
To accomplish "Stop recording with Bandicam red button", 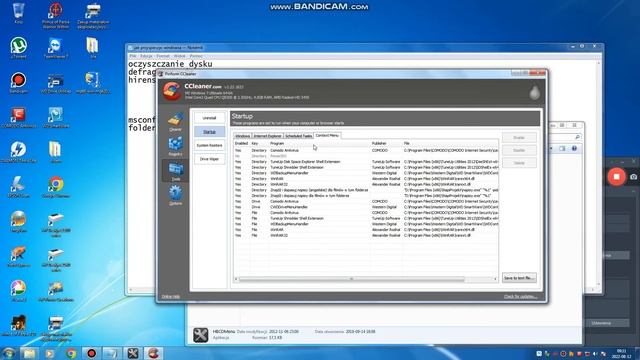I will (616, 177).
